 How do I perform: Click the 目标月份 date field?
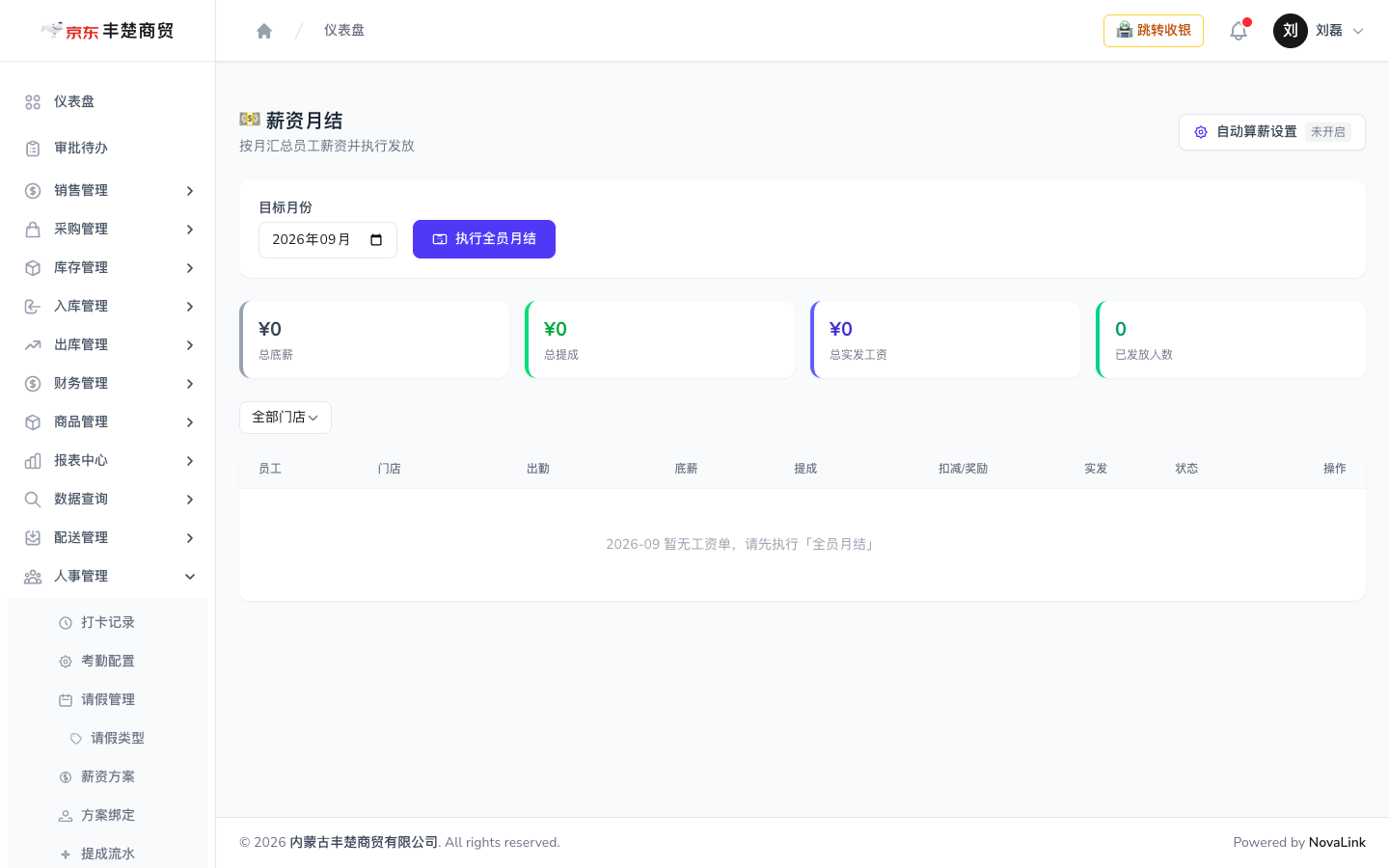coord(328,240)
